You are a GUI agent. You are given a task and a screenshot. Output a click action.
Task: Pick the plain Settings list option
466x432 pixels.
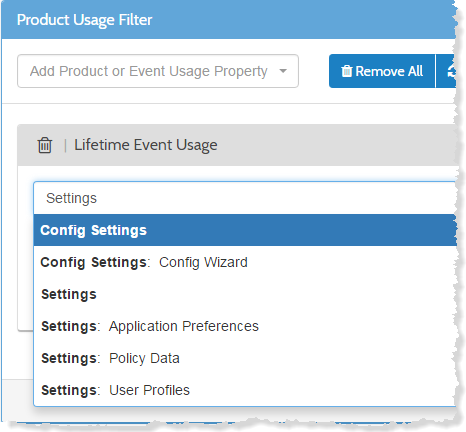246,294
